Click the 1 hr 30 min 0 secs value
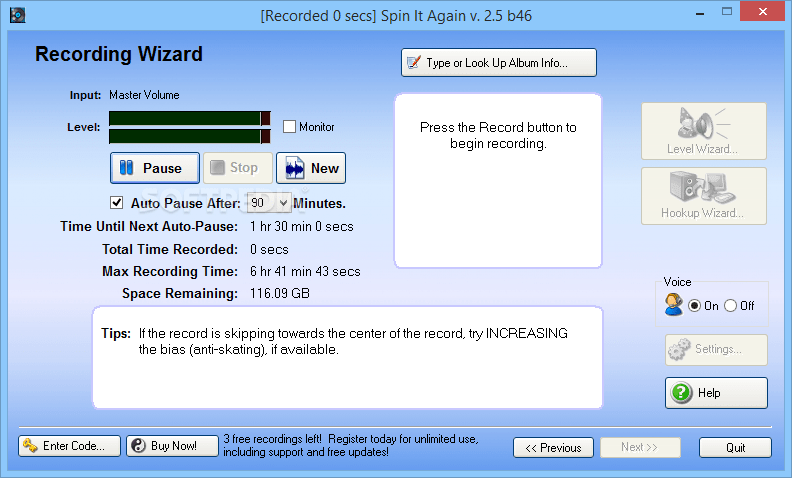The height and width of the screenshot is (478, 792). coord(302,226)
